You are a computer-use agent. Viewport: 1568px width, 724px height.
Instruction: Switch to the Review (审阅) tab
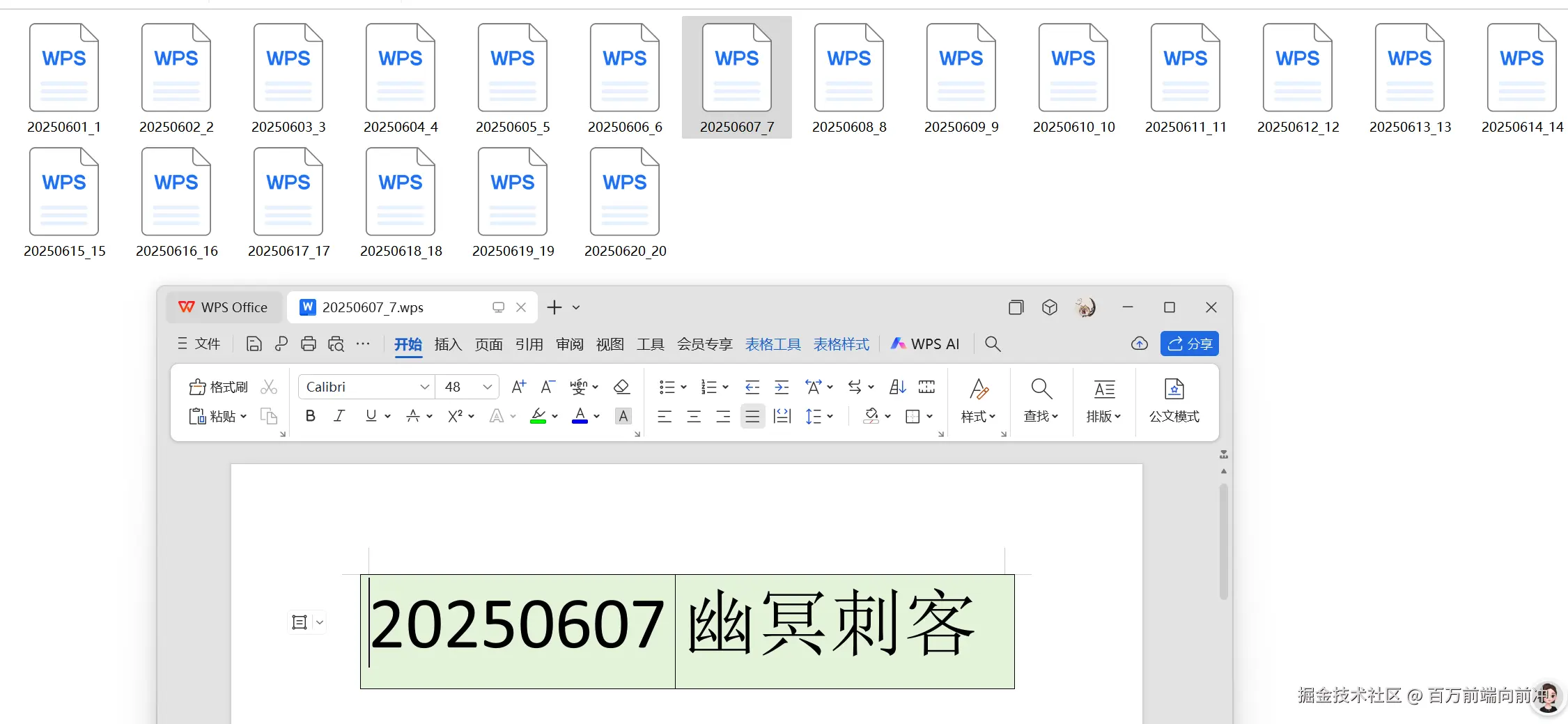pos(569,344)
